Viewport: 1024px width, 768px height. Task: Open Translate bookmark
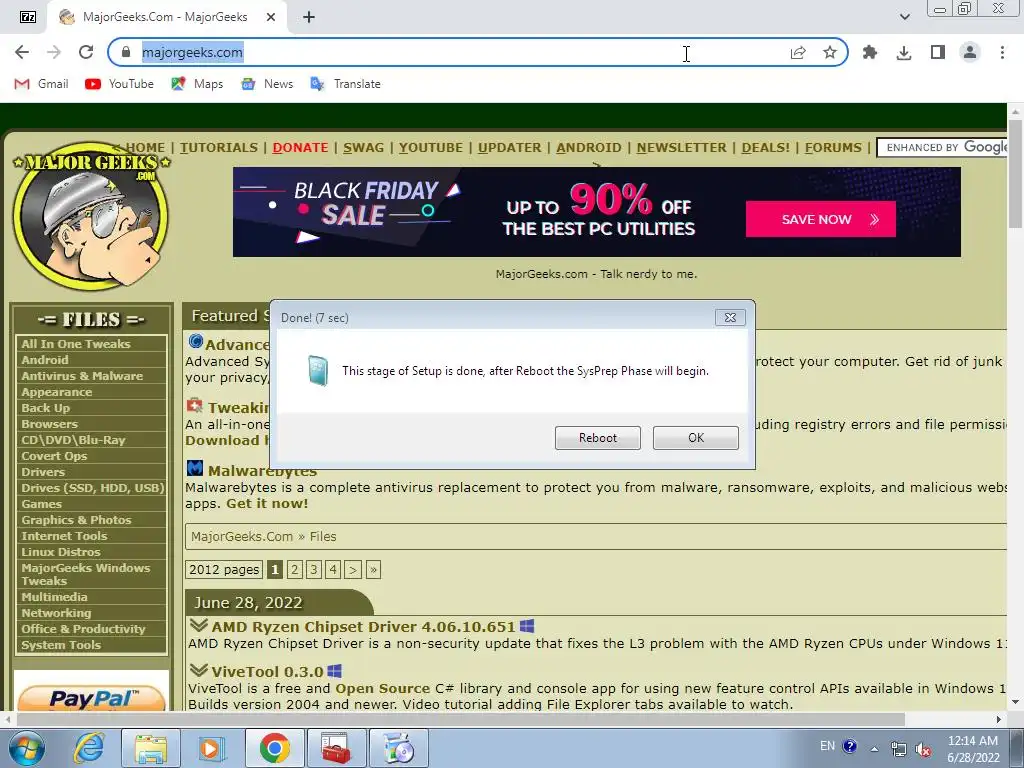(345, 84)
